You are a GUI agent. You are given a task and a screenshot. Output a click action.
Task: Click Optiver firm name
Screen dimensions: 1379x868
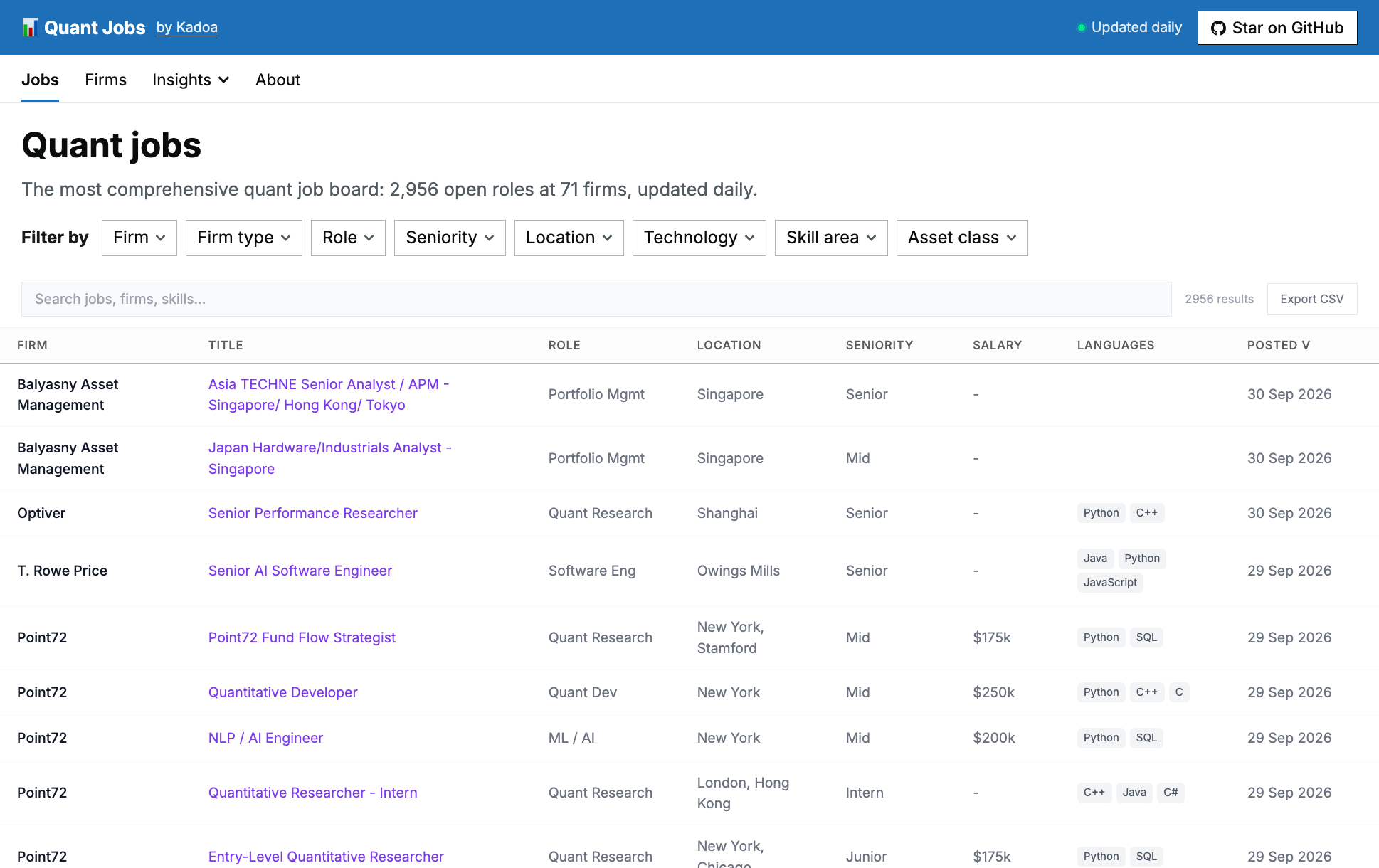41,513
